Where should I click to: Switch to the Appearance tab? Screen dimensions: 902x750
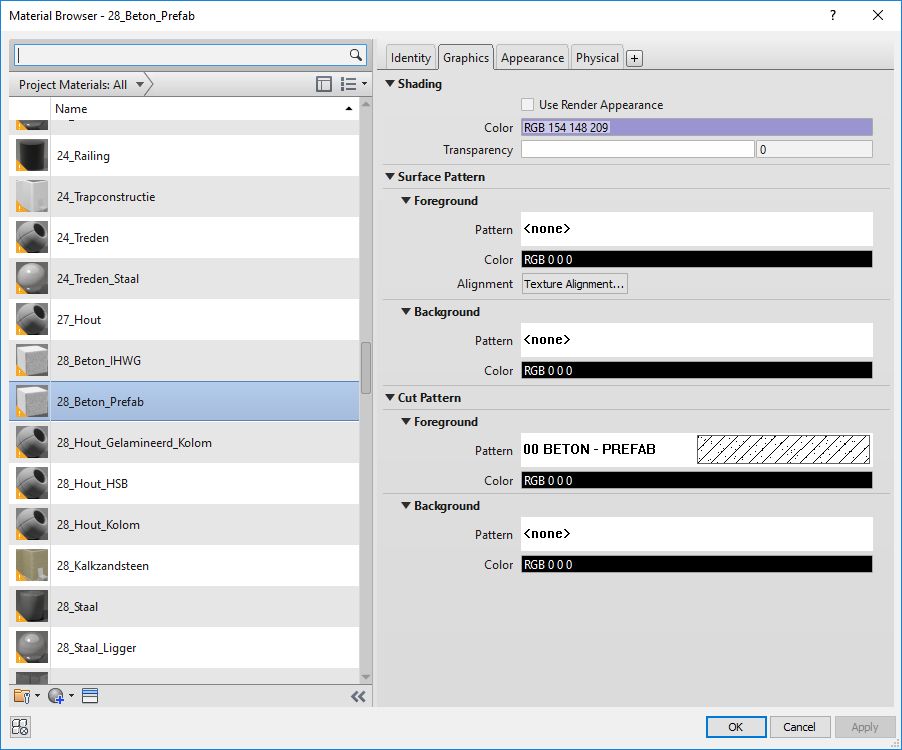[x=532, y=57]
